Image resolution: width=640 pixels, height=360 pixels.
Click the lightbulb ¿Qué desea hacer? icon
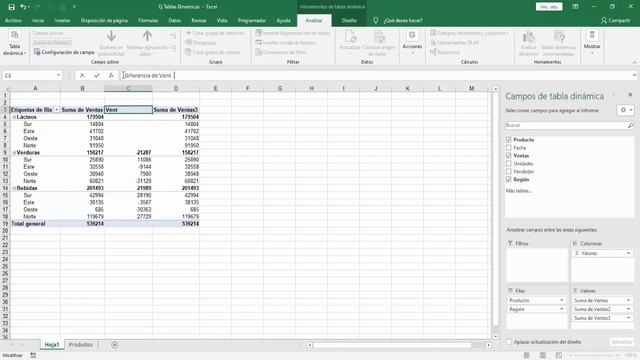coord(376,20)
